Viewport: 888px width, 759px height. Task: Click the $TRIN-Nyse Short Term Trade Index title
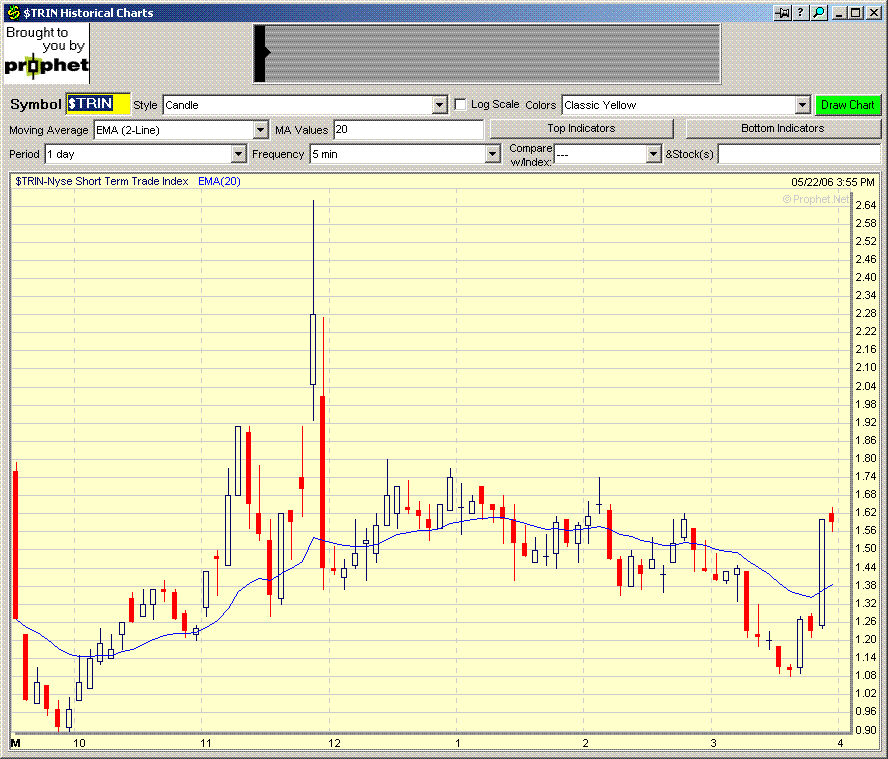102,181
